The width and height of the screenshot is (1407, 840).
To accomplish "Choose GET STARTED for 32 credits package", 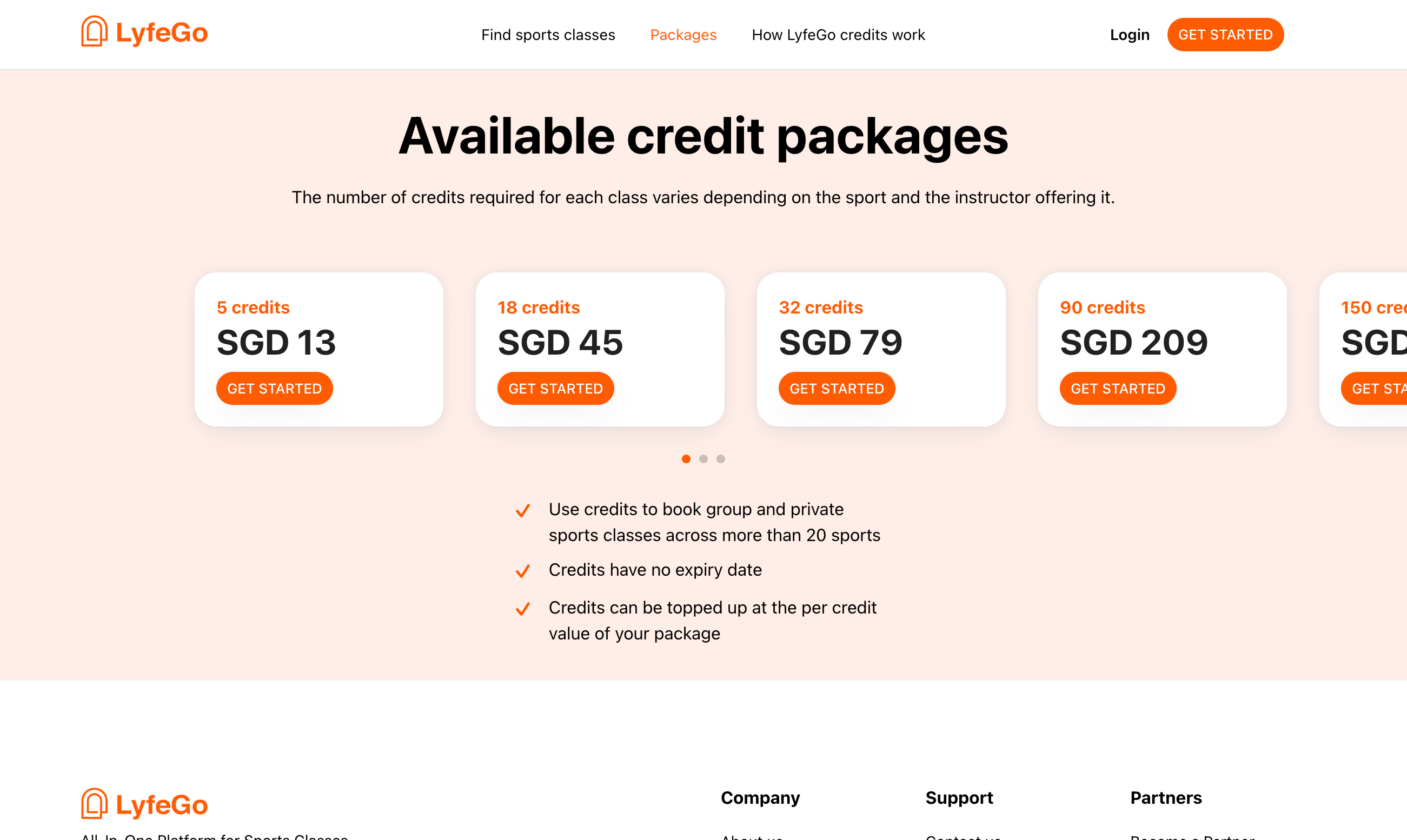I will pos(837,389).
